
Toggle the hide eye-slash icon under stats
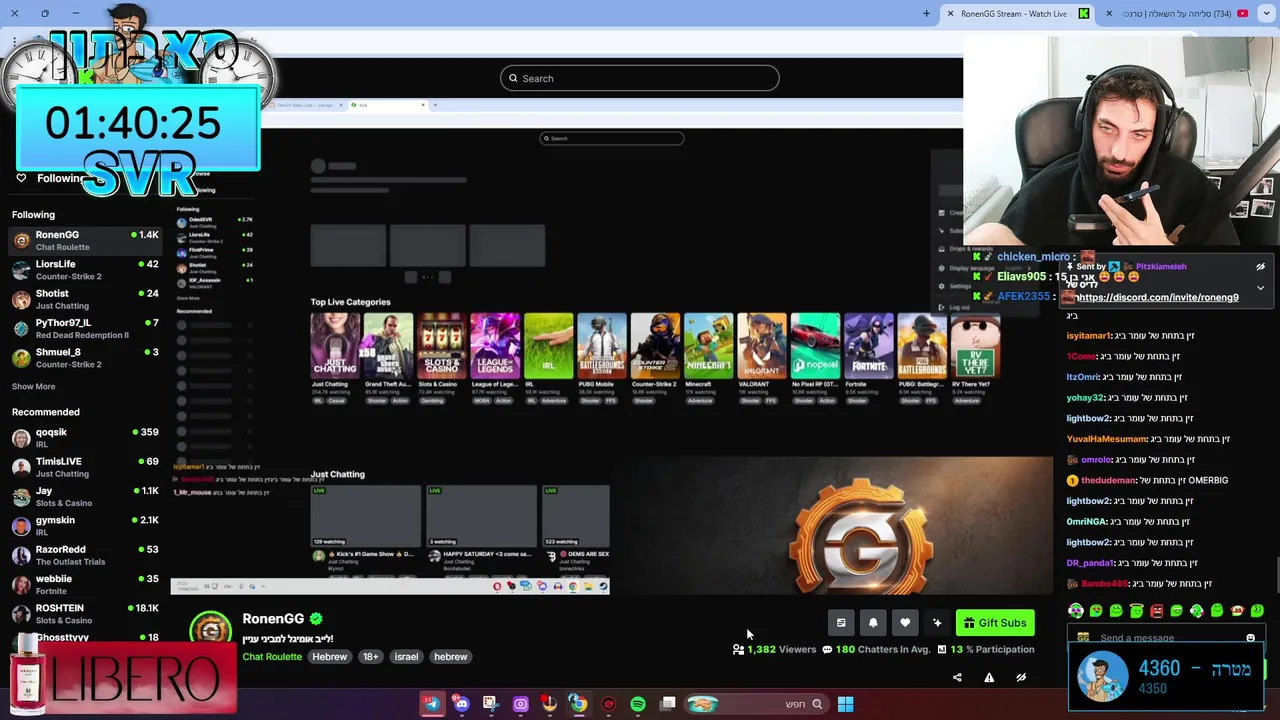click(1021, 677)
